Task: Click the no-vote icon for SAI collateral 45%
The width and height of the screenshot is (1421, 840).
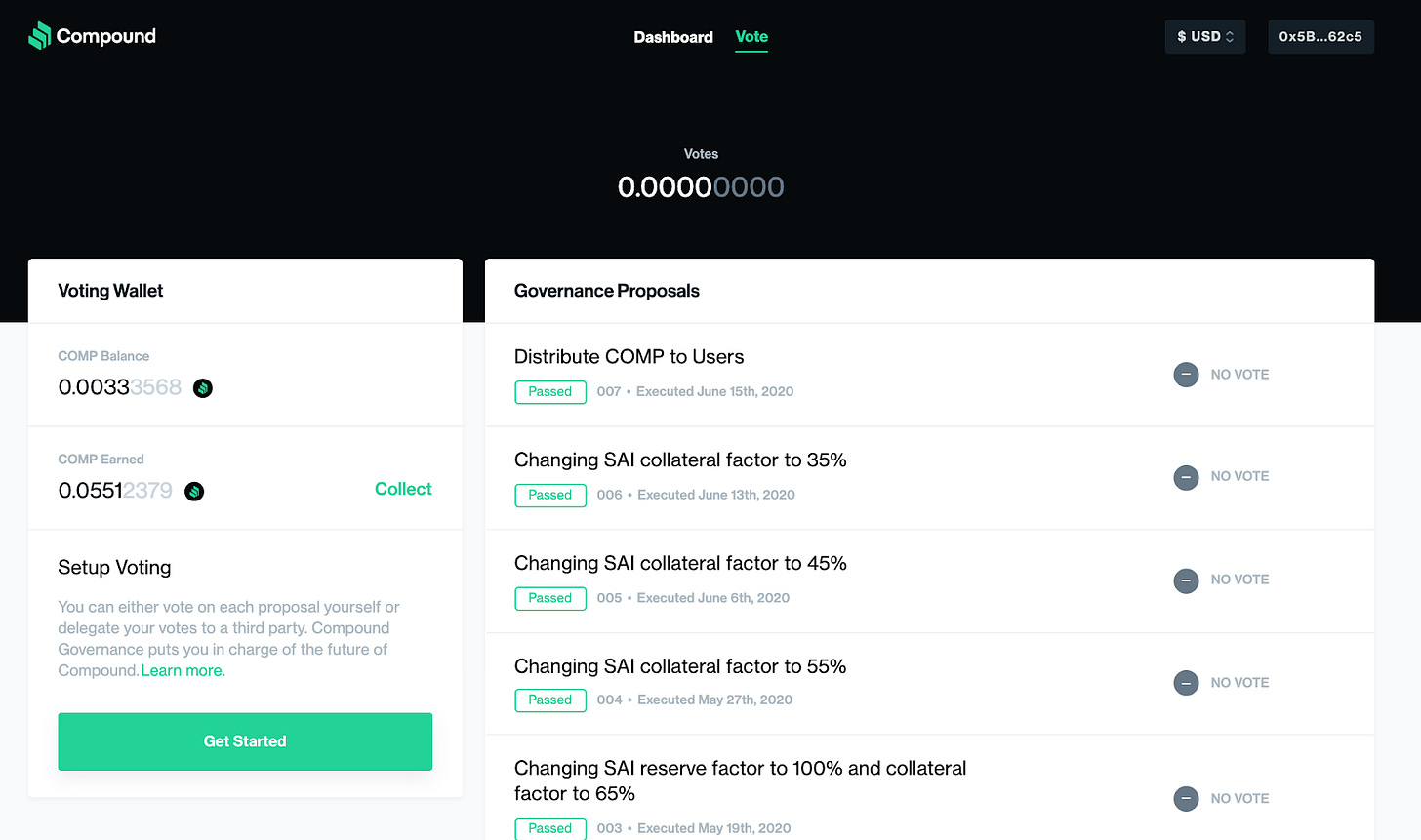Action: [1186, 580]
